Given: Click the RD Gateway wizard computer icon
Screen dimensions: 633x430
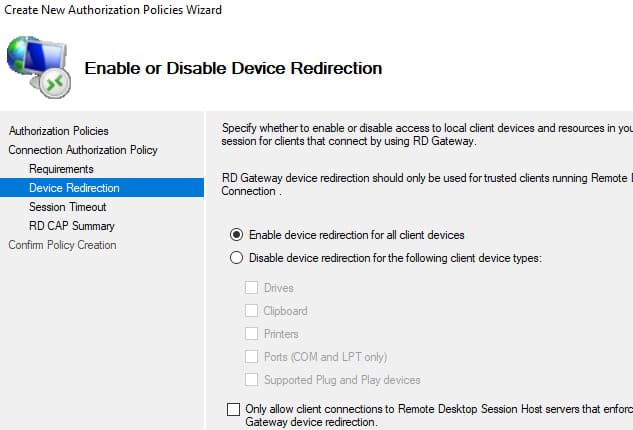Looking at the screenshot, I should pos(37,64).
